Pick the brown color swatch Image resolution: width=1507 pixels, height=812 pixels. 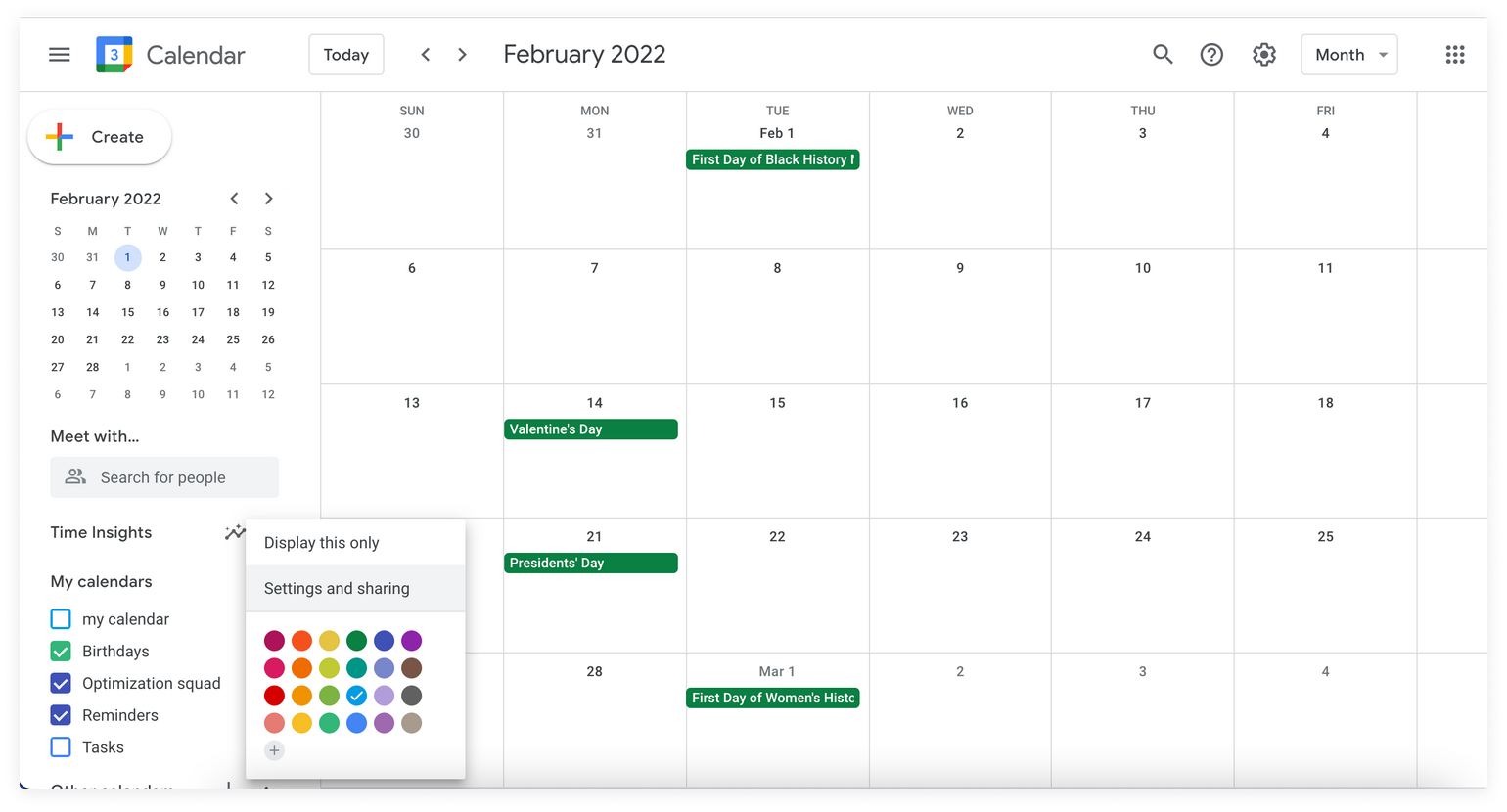click(412, 668)
